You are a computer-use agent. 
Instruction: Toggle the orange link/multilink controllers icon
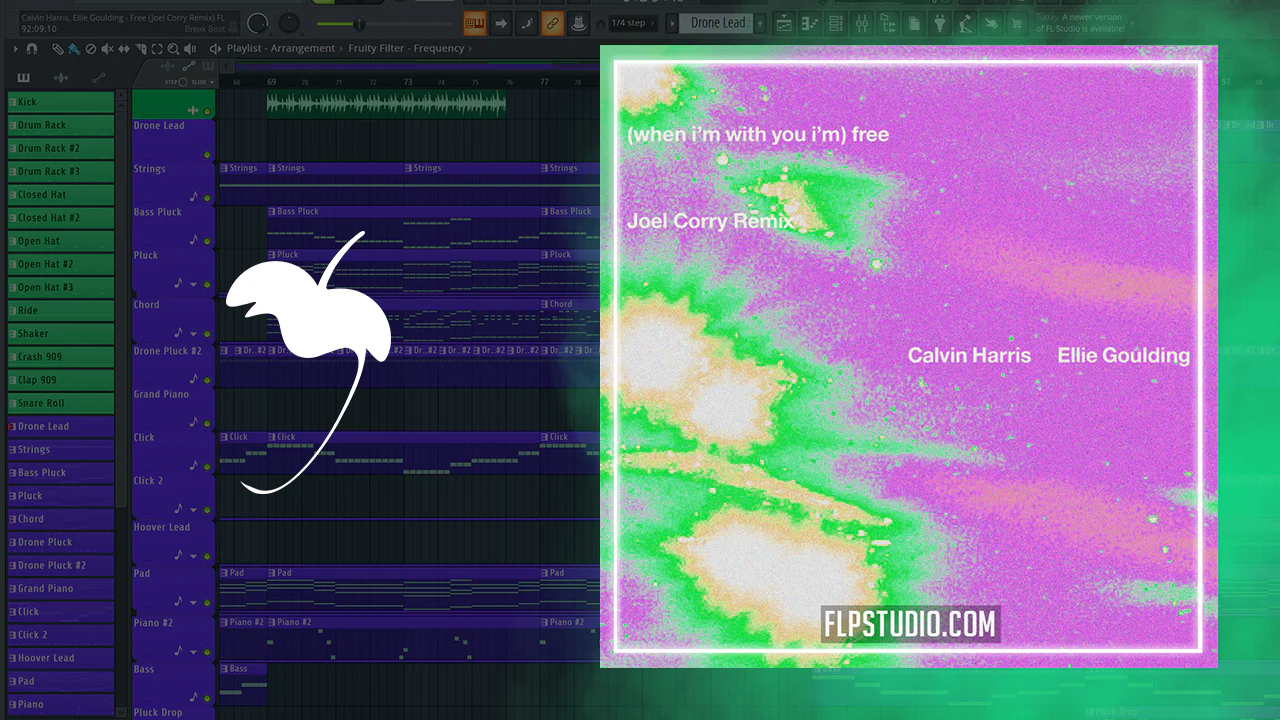[553, 23]
